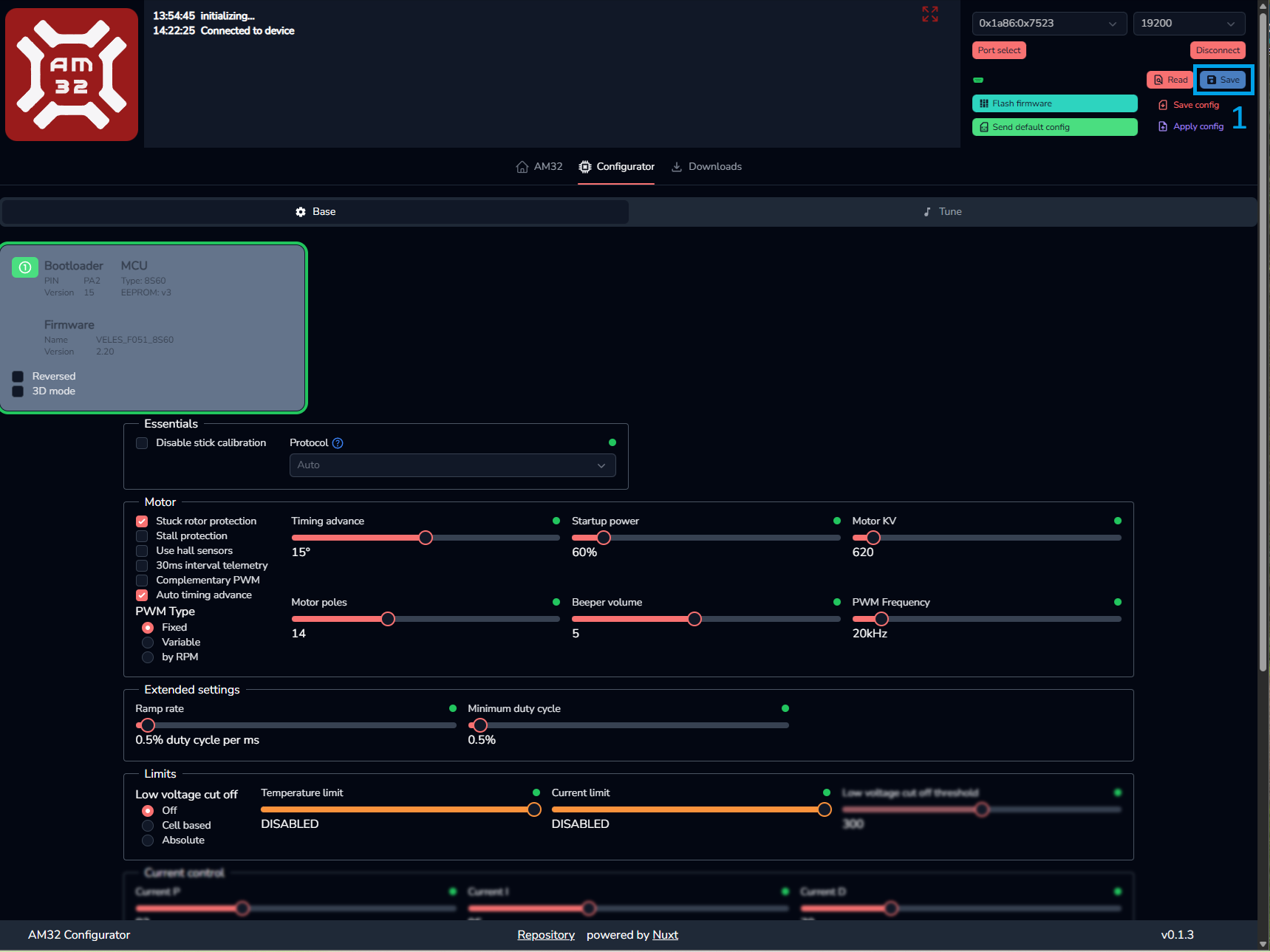
Task: Enable Disable stick calibration checkbox
Action: point(142,443)
